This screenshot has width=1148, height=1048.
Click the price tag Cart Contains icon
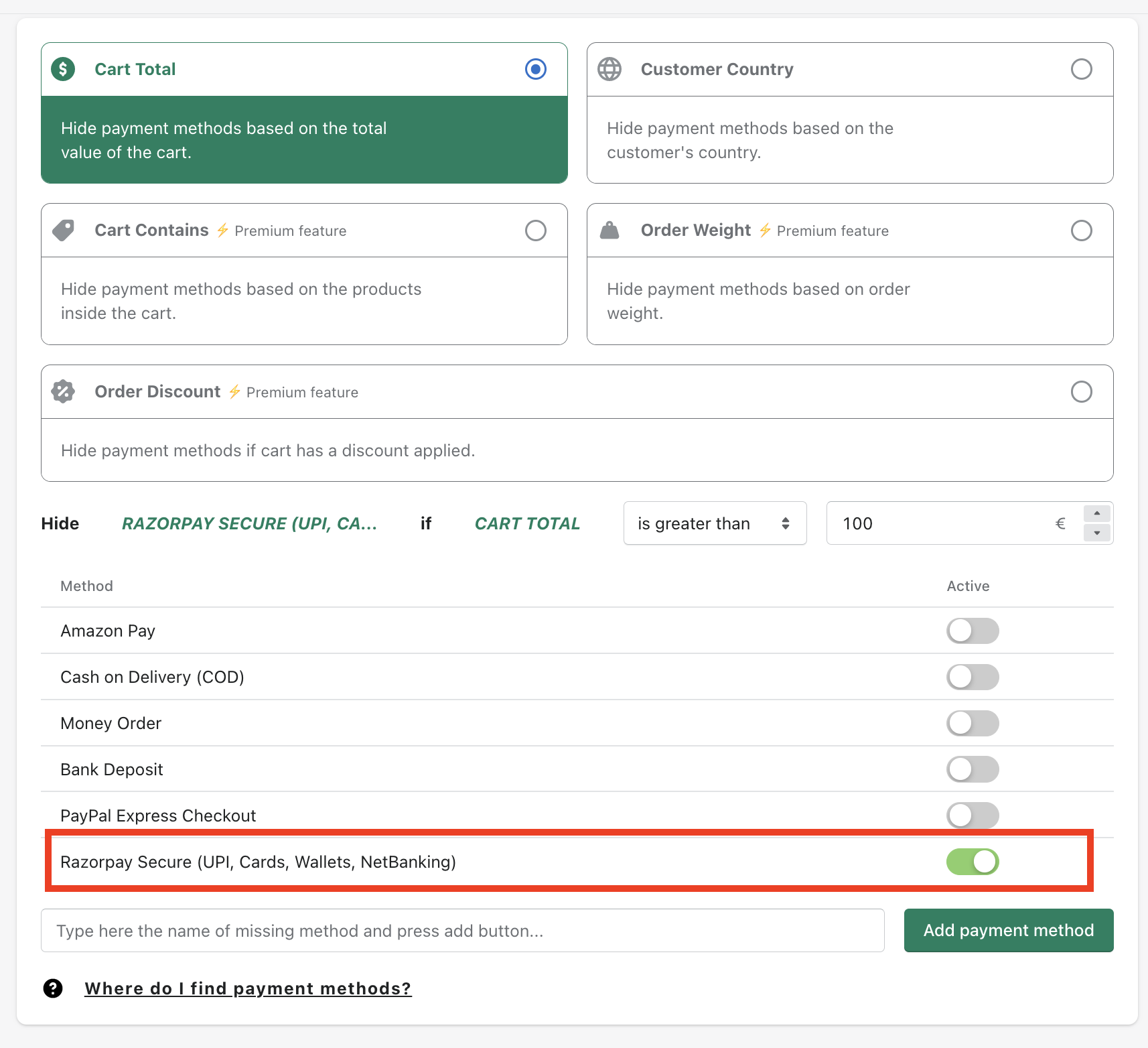coord(63,231)
